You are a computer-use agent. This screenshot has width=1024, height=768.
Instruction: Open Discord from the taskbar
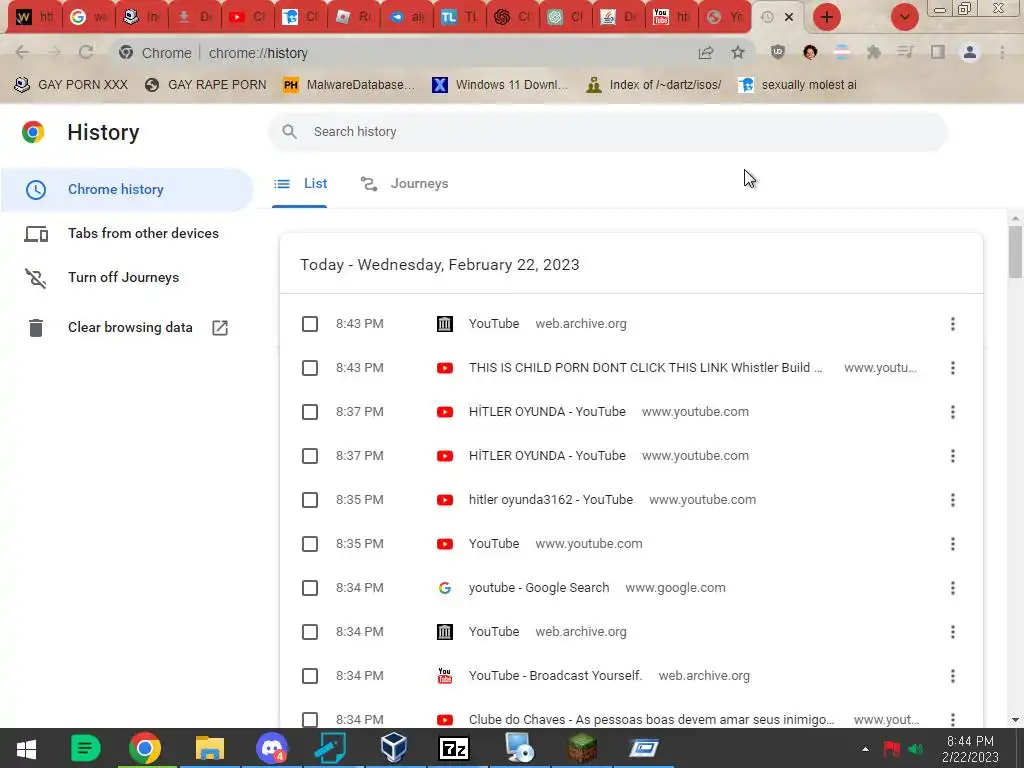[272, 748]
